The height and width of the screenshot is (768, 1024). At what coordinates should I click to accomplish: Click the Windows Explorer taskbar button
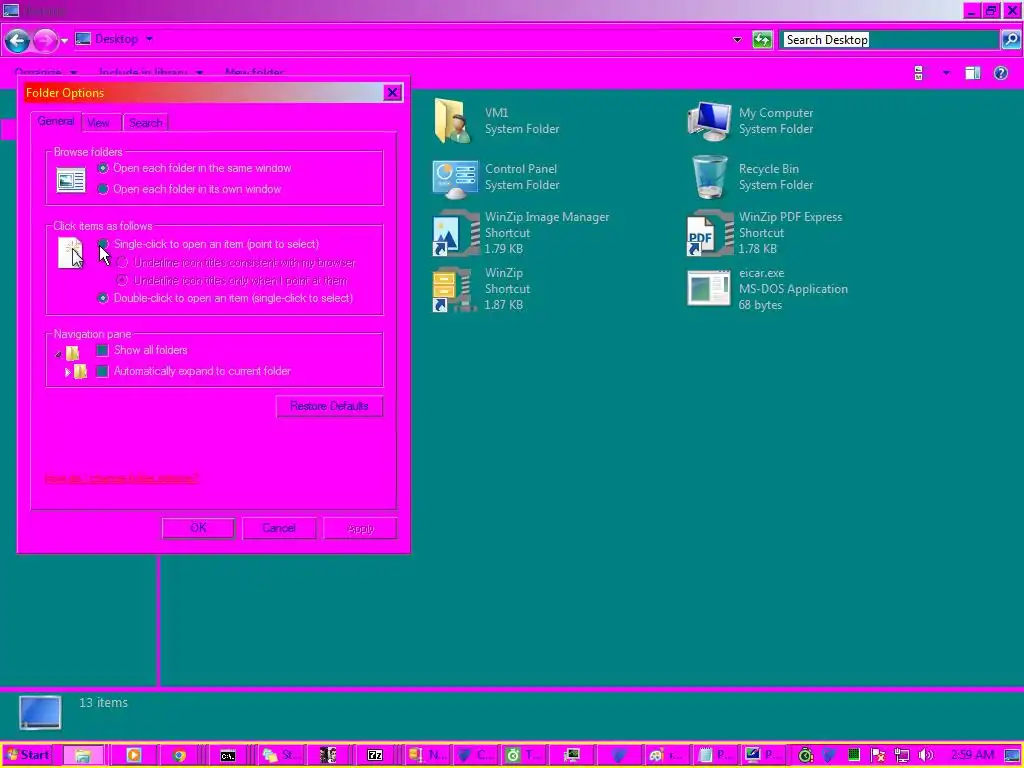tap(83, 755)
